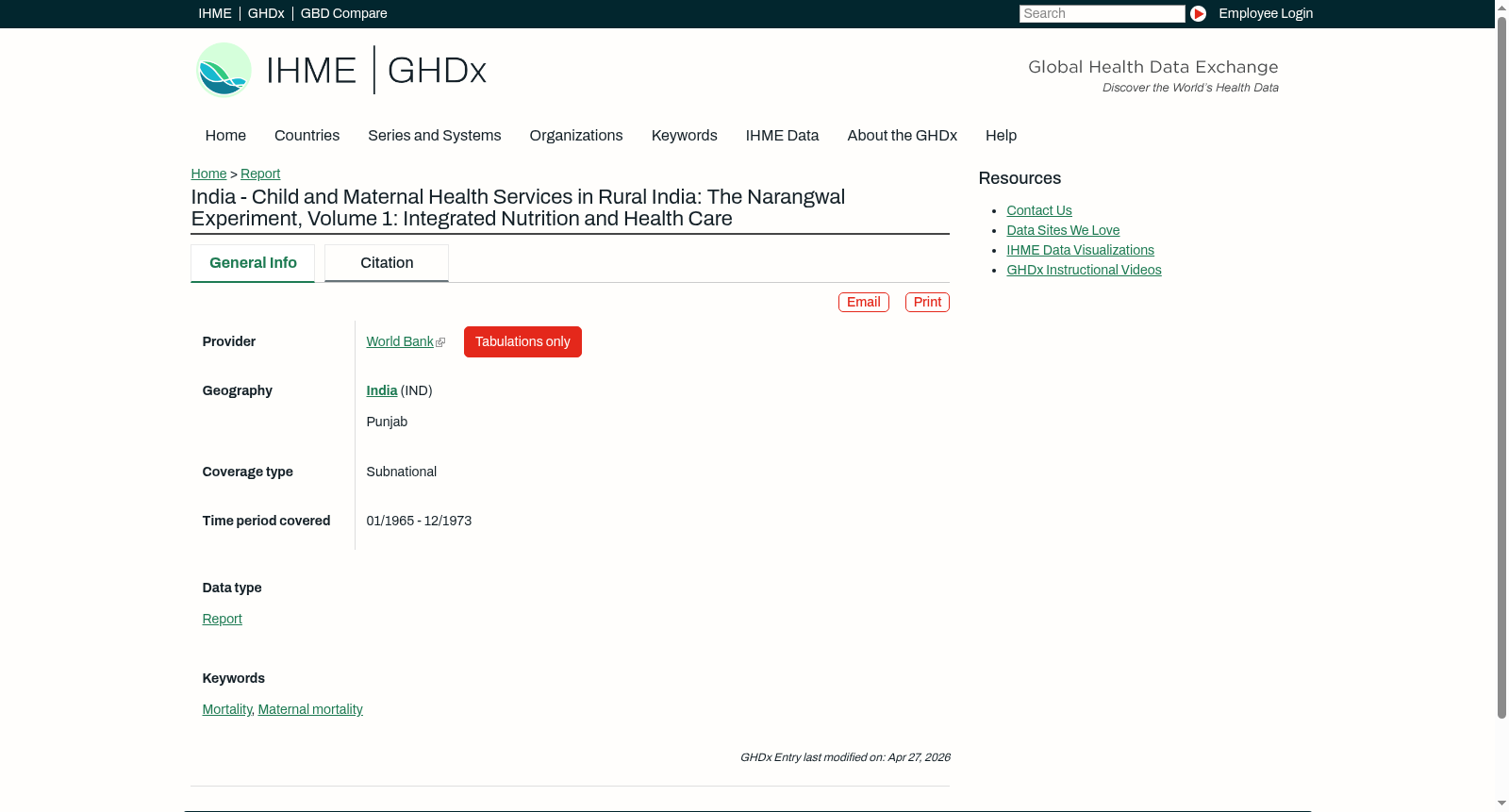Click the IHME GHDx logo

341,70
